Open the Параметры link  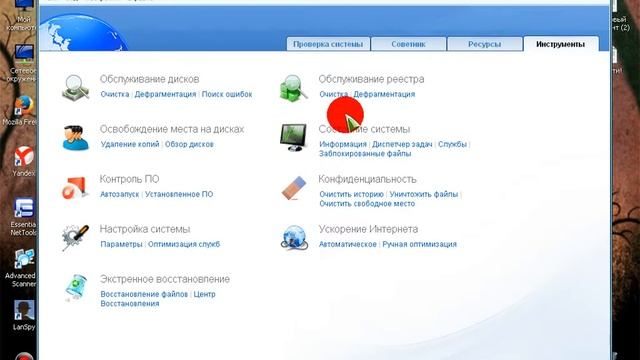coord(121,244)
